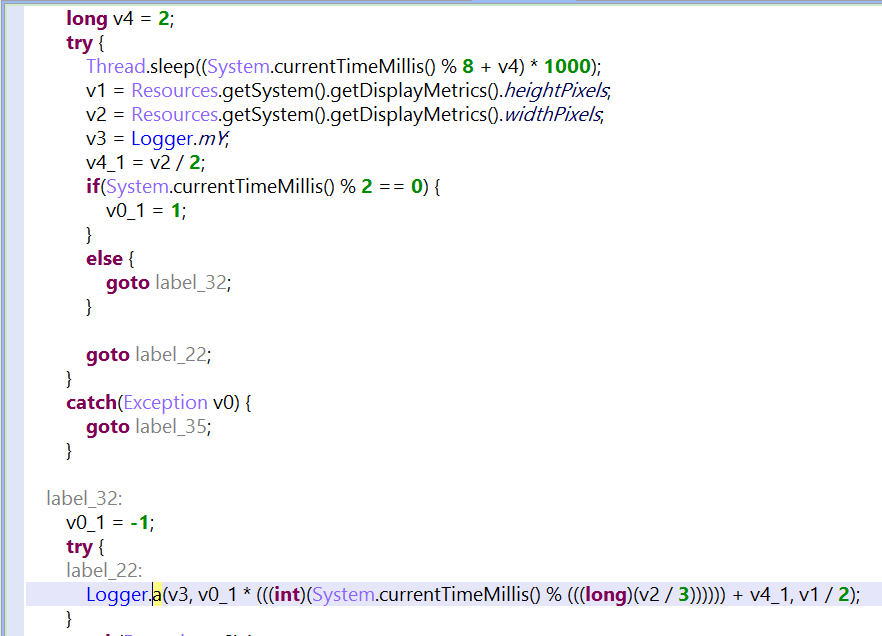Select the heightPixels field reference

[555, 90]
